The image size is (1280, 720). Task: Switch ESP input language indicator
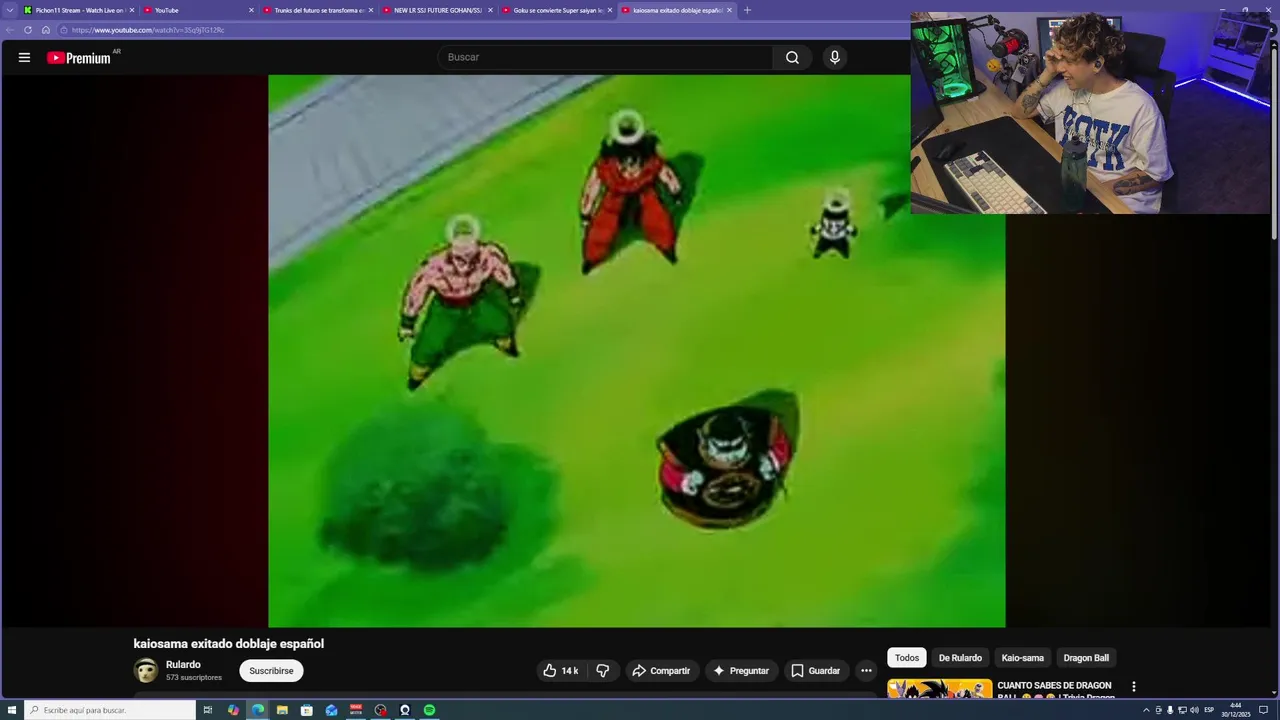point(1209,710)
